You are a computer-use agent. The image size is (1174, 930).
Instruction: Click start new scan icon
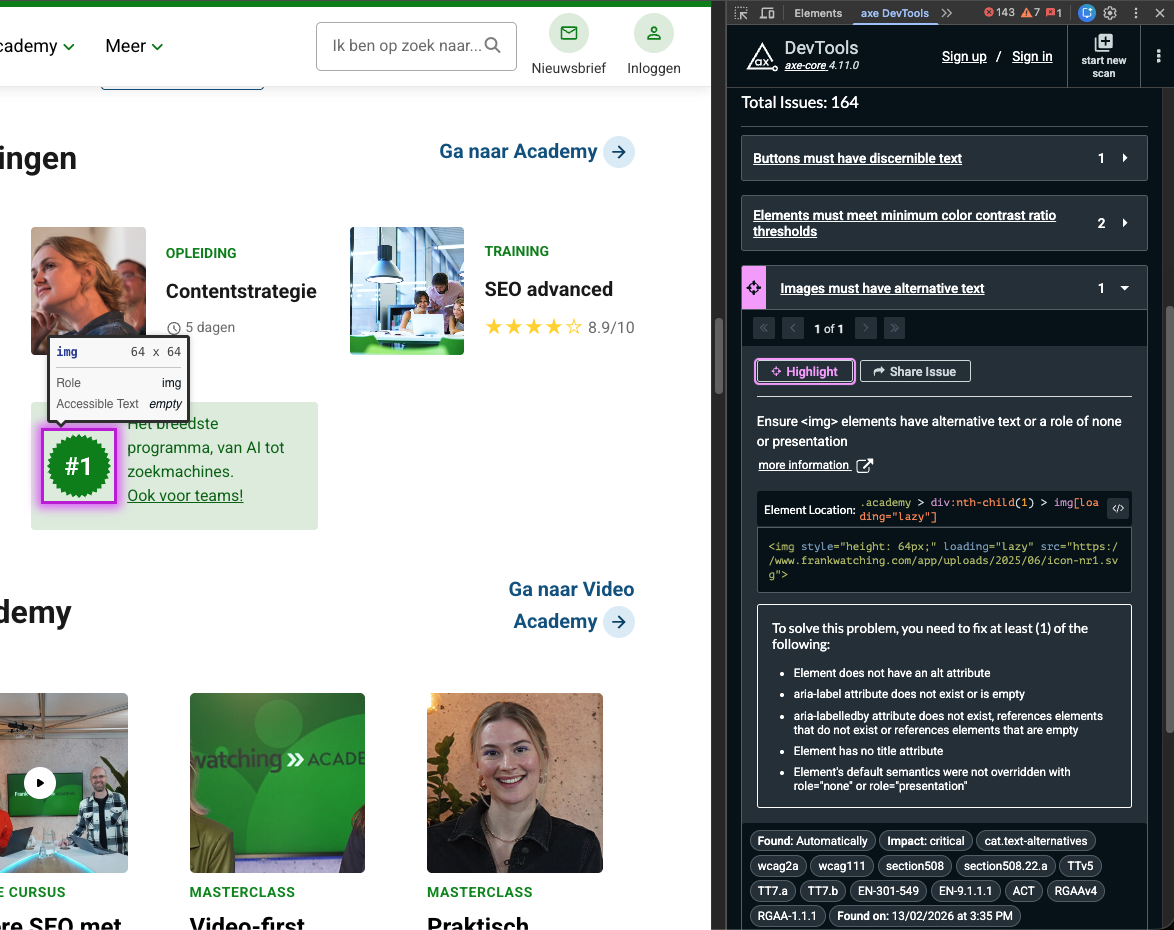coord(1103,43)
